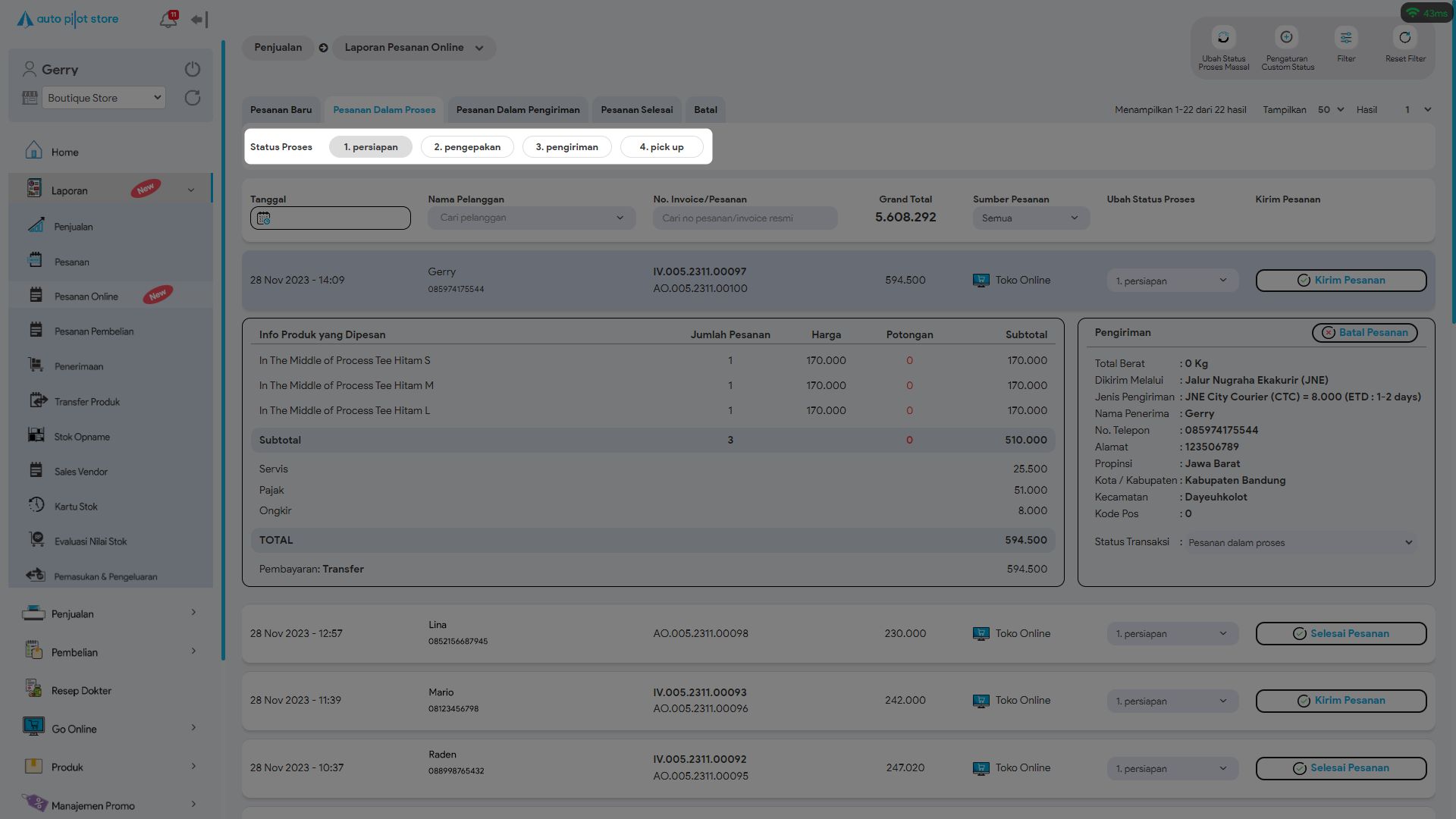Open Stok Opname in sidebar

click(82, 437)
